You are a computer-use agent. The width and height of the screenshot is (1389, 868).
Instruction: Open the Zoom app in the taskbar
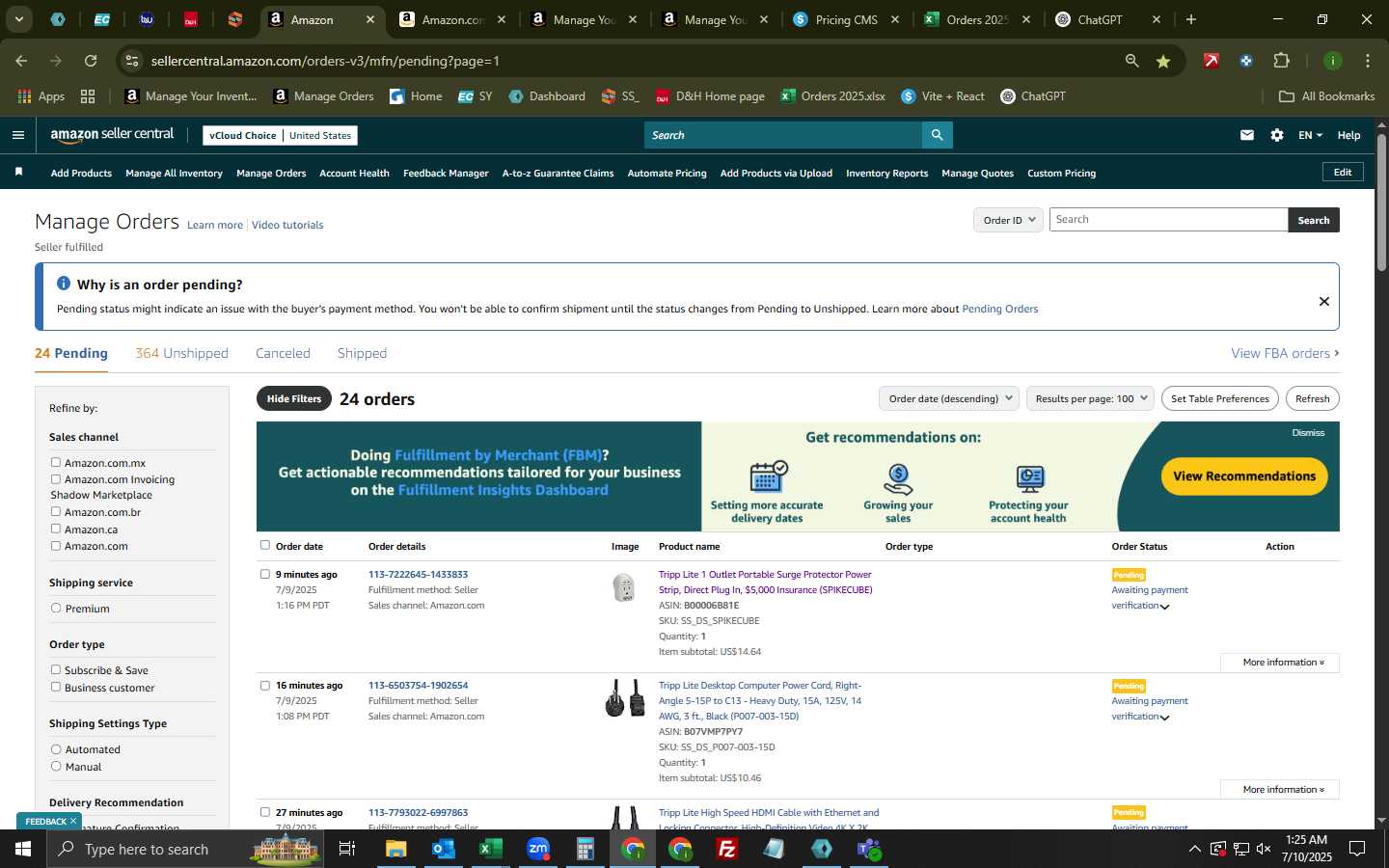[x=538, y=849]
